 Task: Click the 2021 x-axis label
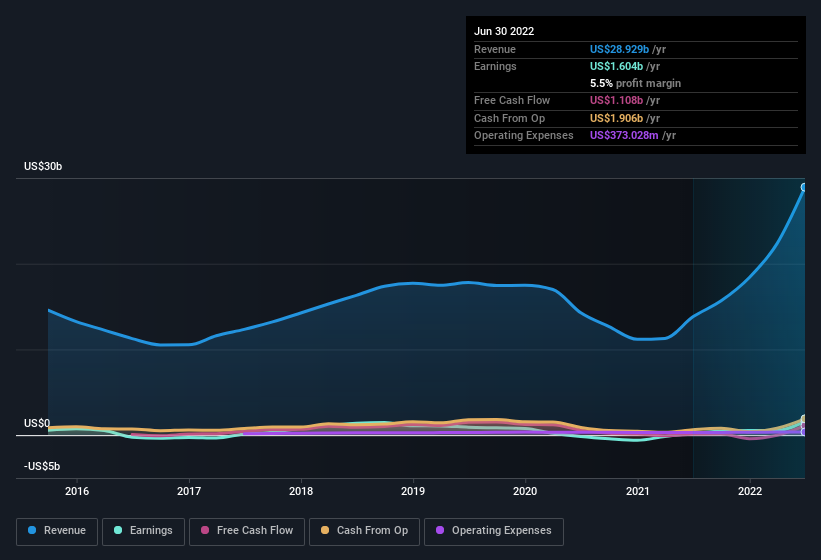pyautogui.click(x=638, y=491)
